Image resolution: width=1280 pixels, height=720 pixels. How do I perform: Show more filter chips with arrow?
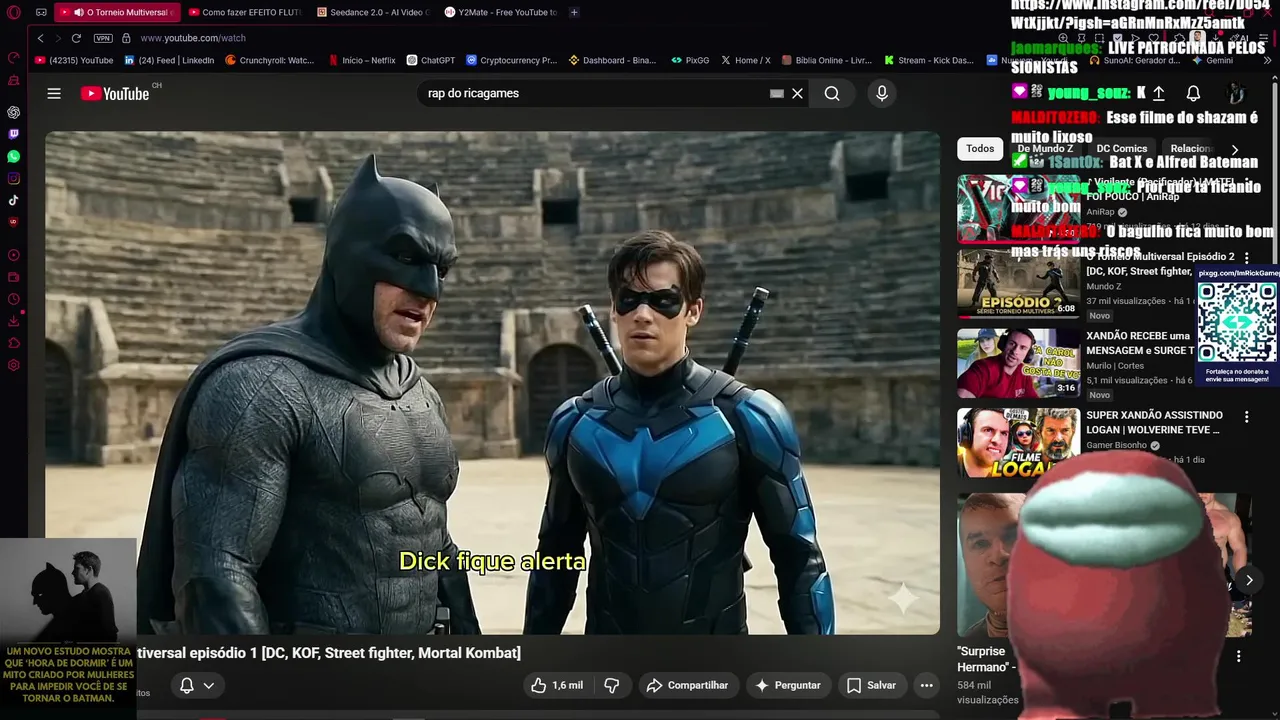[x=1234, y=149]
